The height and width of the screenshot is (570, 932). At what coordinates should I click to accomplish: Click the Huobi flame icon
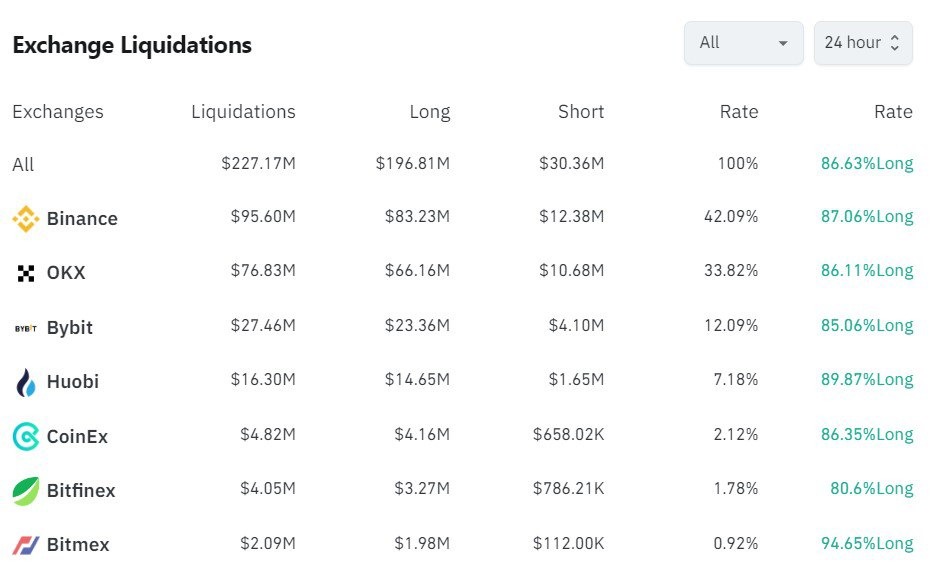(x=25, y=382)
